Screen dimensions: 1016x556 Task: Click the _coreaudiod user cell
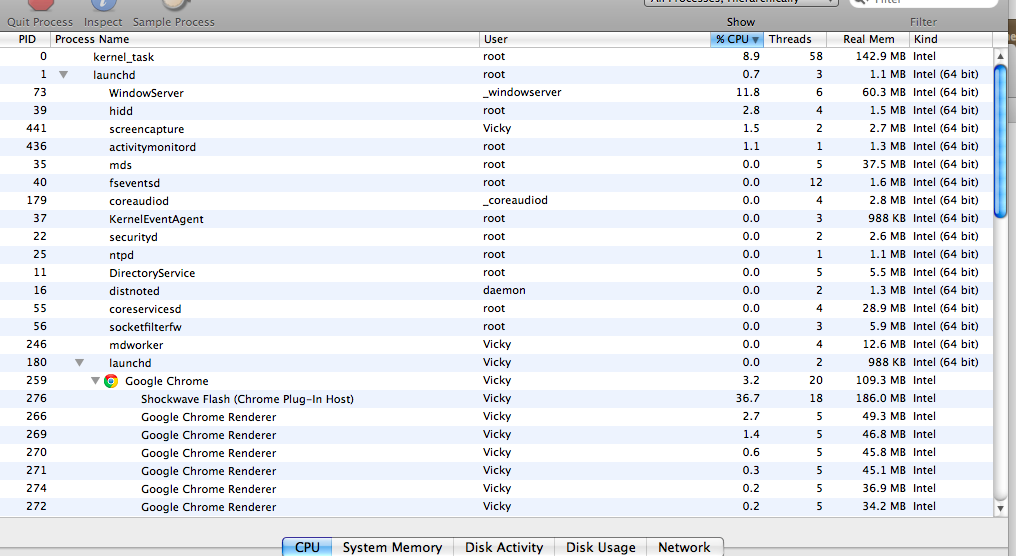516,200
